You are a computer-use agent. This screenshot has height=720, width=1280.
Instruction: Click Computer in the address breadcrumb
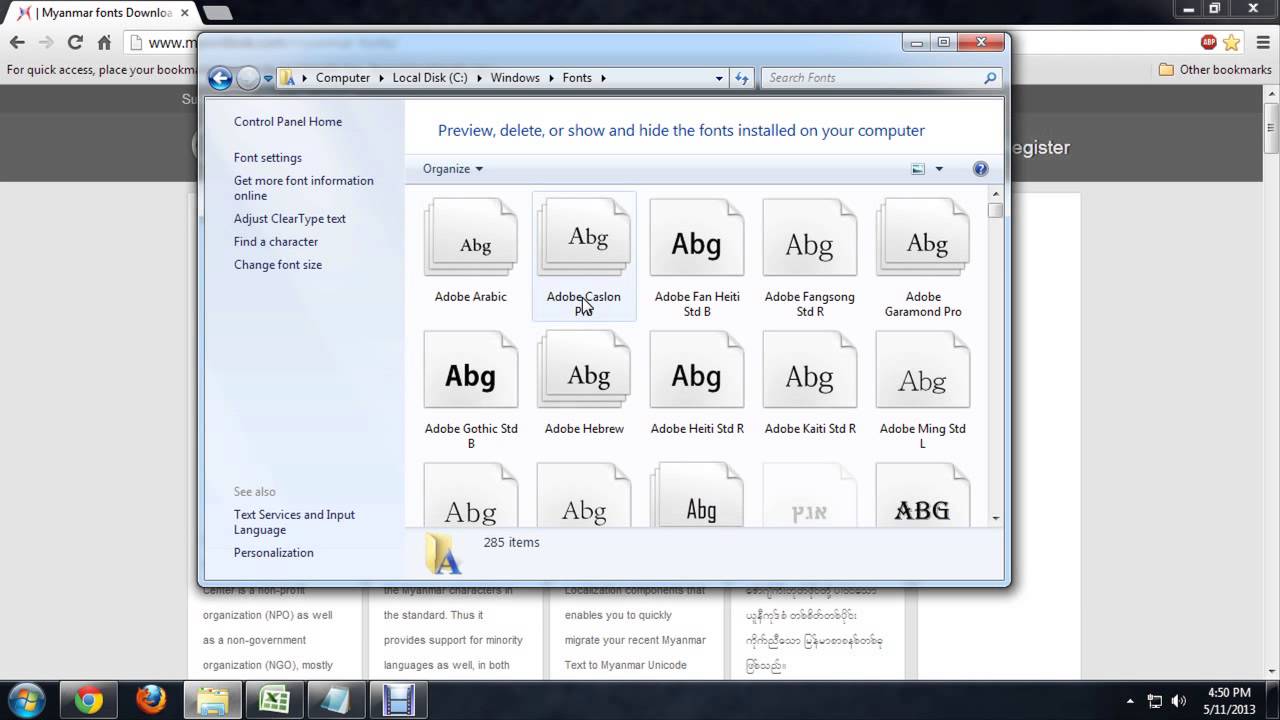coord(343,78)
